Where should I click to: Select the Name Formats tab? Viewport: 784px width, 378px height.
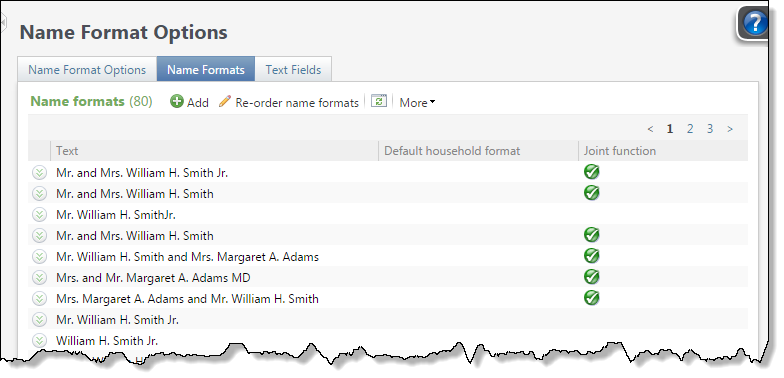(x=206, y=70)
